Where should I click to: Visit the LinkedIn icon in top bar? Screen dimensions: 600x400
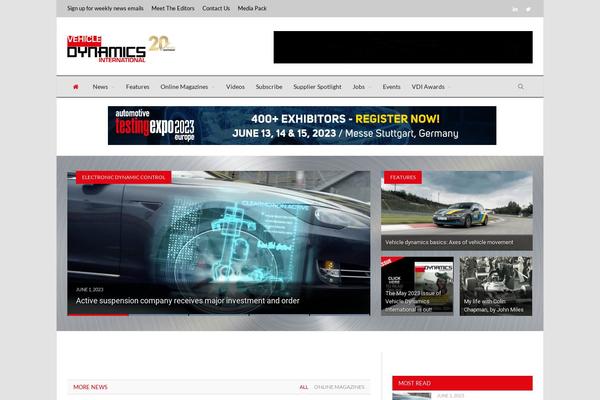tap(515, 9)
